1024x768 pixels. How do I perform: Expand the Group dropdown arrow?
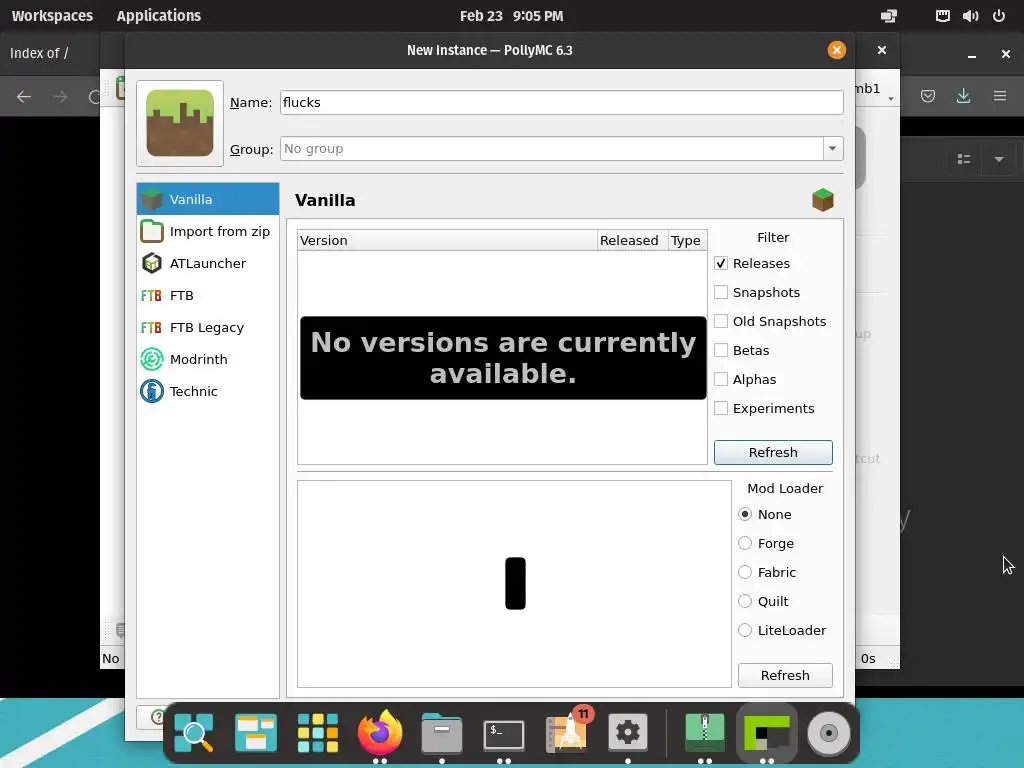coord(833,148)
